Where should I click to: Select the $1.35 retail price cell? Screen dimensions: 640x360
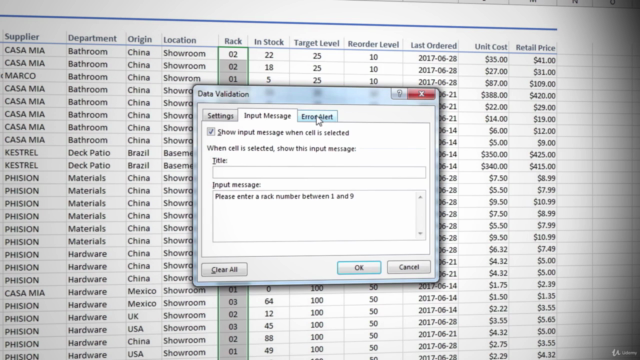click(x=546, y=296)
